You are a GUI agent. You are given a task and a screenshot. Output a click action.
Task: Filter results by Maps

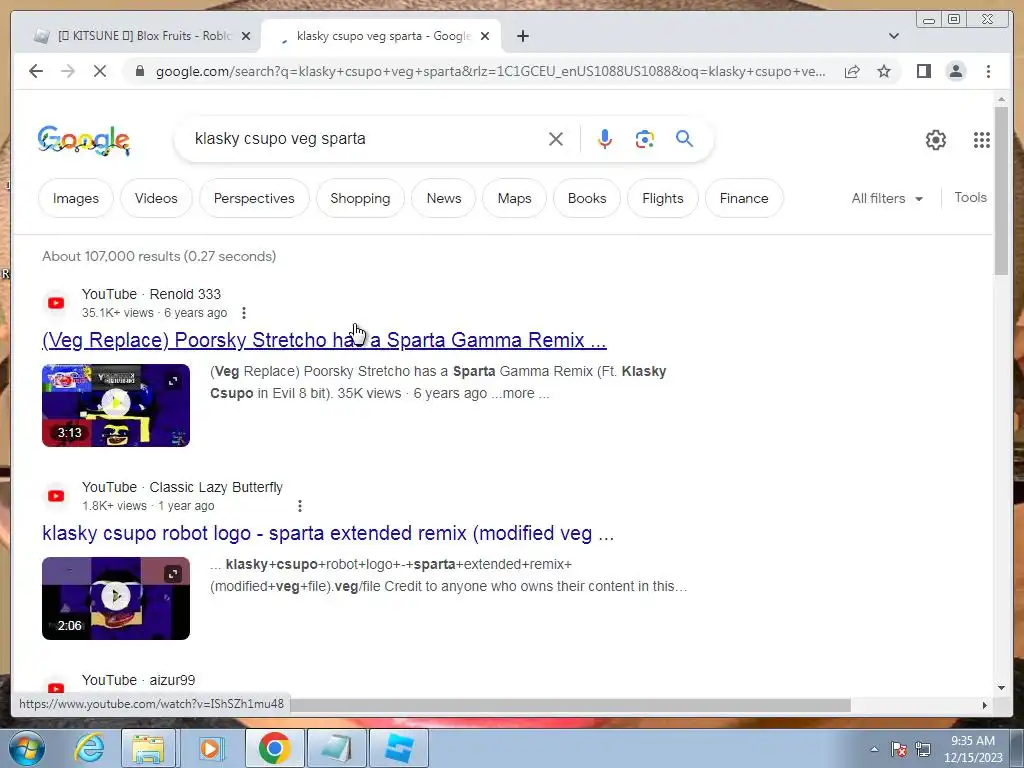(x=514, y=198)
